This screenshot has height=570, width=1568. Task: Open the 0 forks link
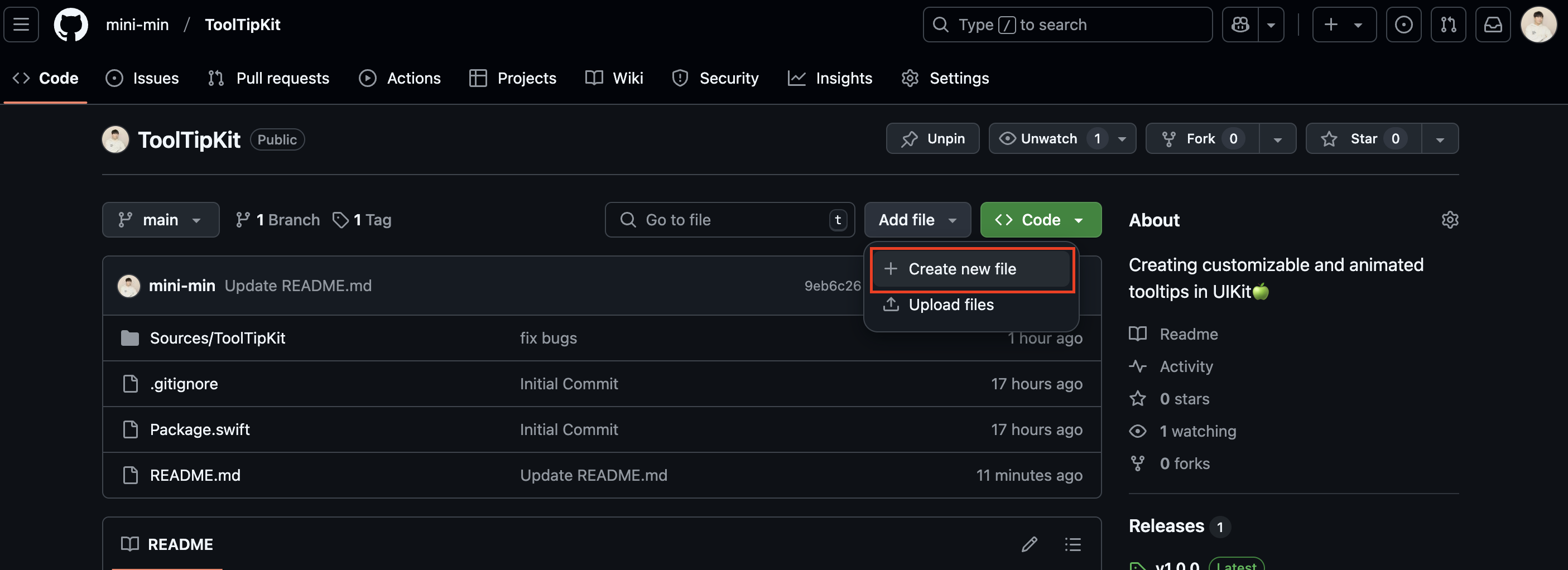[x=1170, y=463]
